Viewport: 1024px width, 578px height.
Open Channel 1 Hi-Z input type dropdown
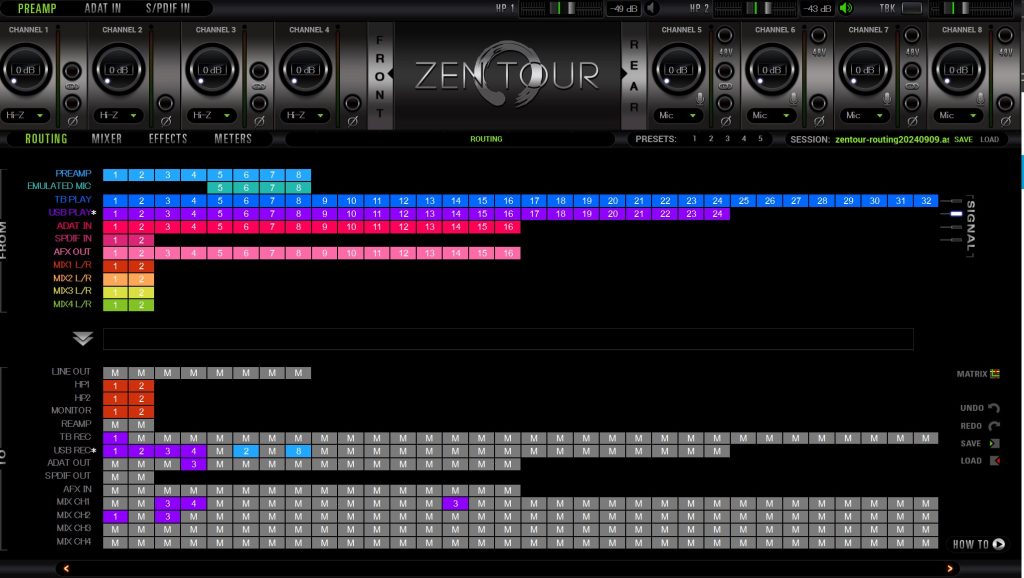point(27,116)
